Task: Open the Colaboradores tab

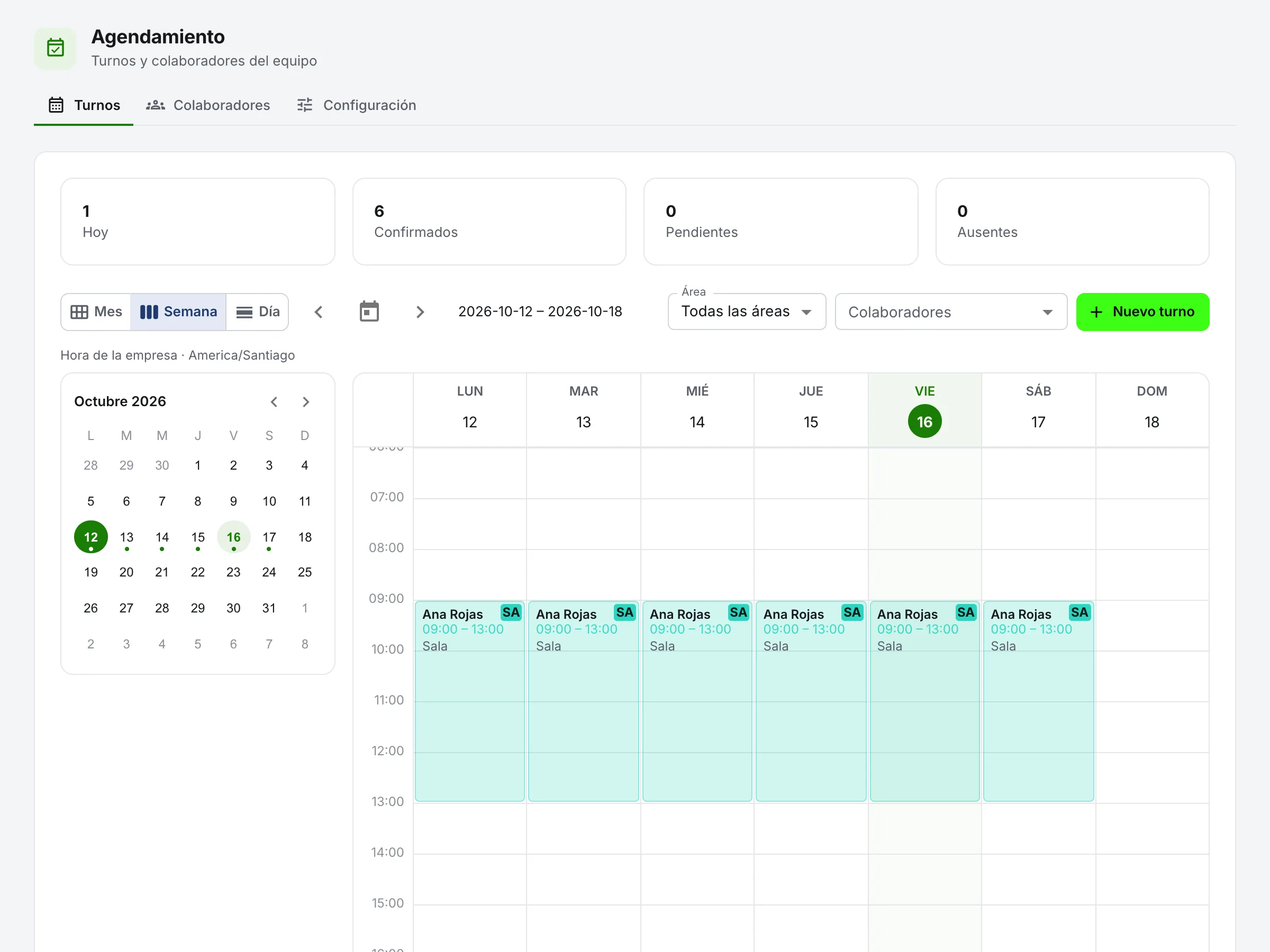Action: tap(208, 105)
